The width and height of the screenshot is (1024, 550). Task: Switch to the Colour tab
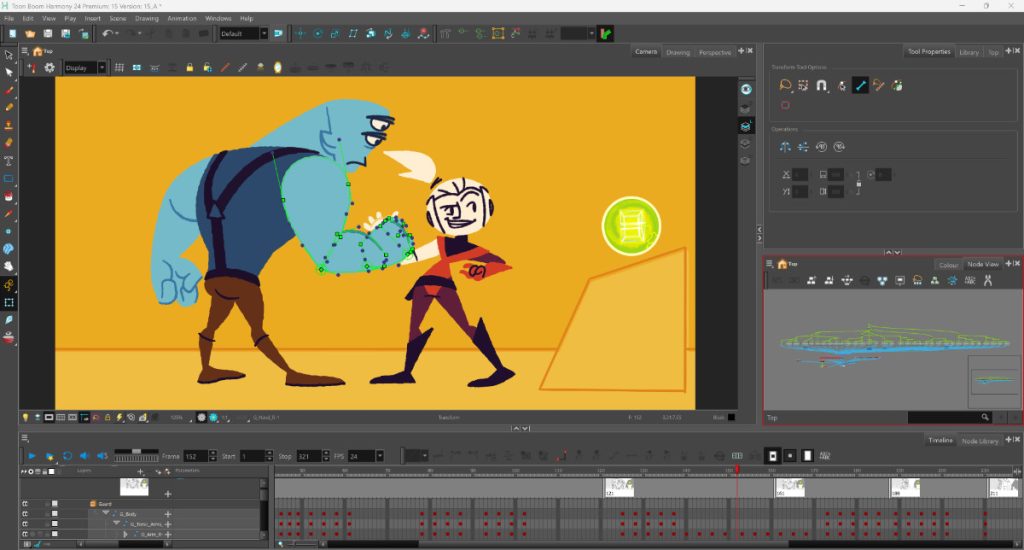(x=948, y=265)
